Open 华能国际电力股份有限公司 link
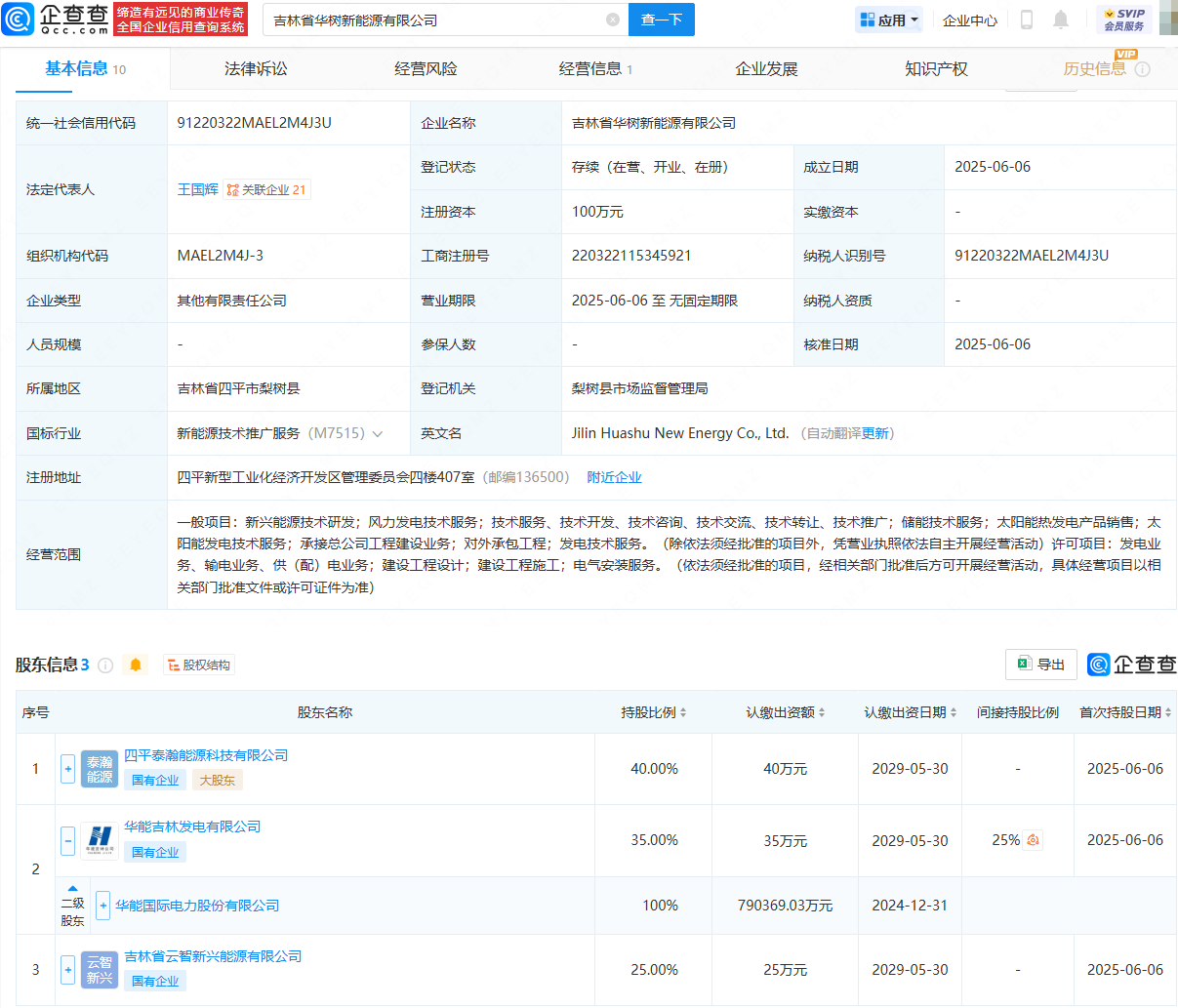 point(197,906)
